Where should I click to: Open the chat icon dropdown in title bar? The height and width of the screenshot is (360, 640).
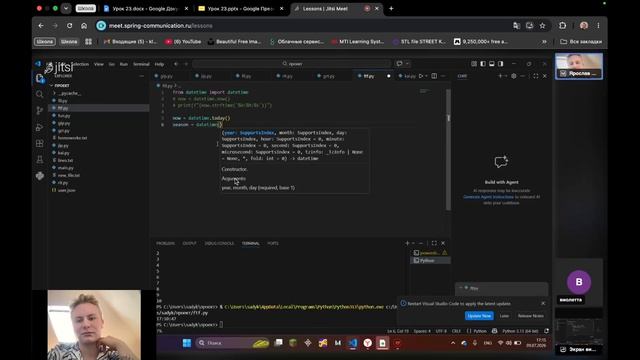coord(407,64)
